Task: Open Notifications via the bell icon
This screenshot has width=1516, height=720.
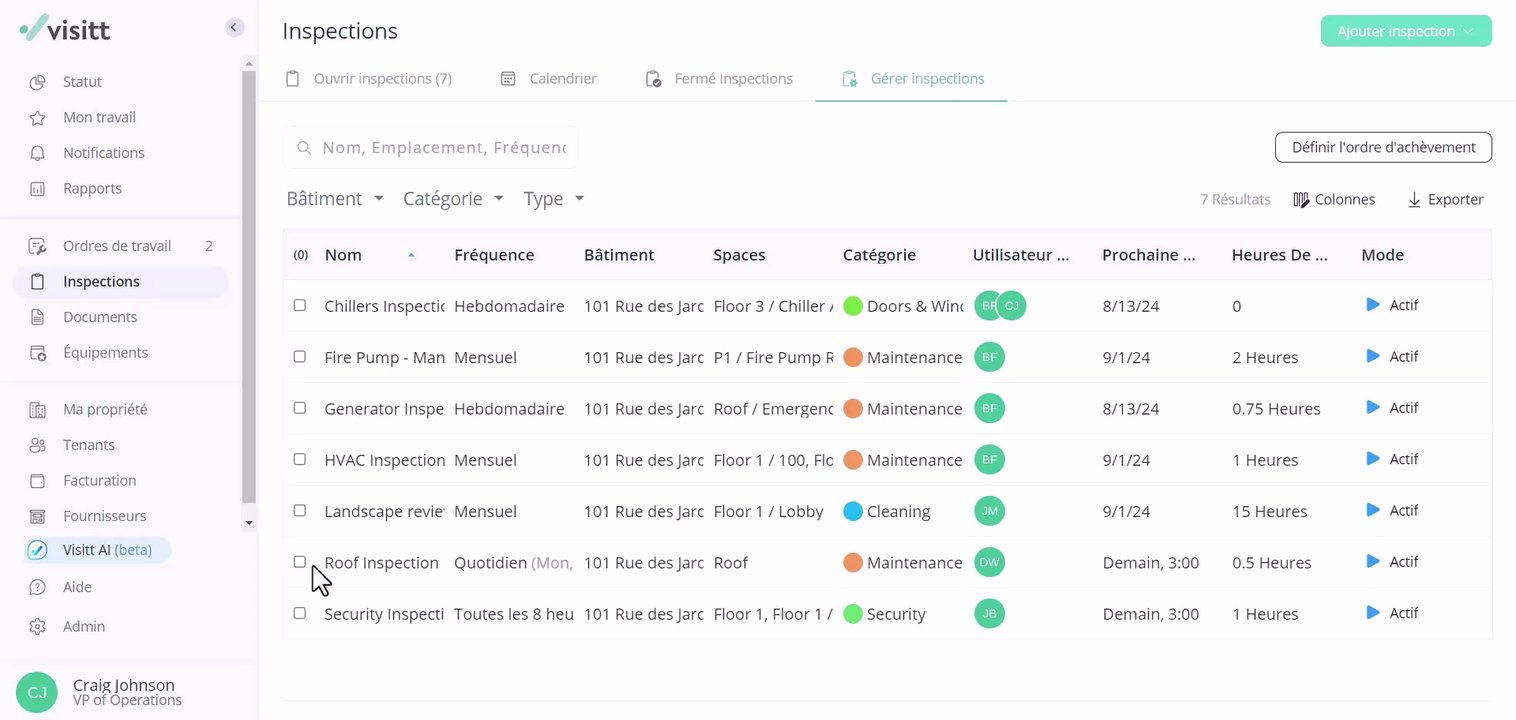Action: (x=38, y=153)
